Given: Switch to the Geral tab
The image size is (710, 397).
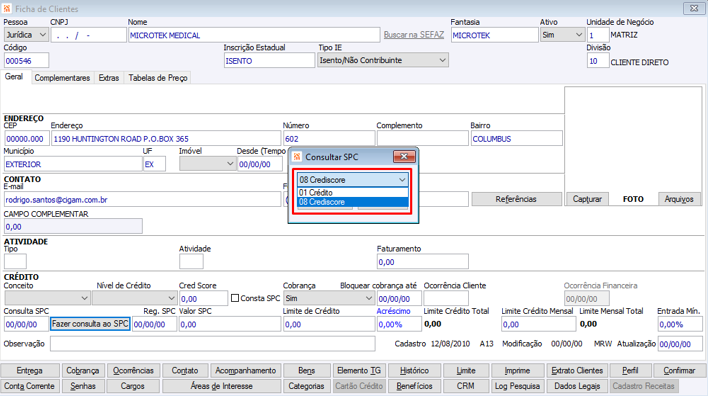Looking at the screenshot, I should (x=14, y=77).
